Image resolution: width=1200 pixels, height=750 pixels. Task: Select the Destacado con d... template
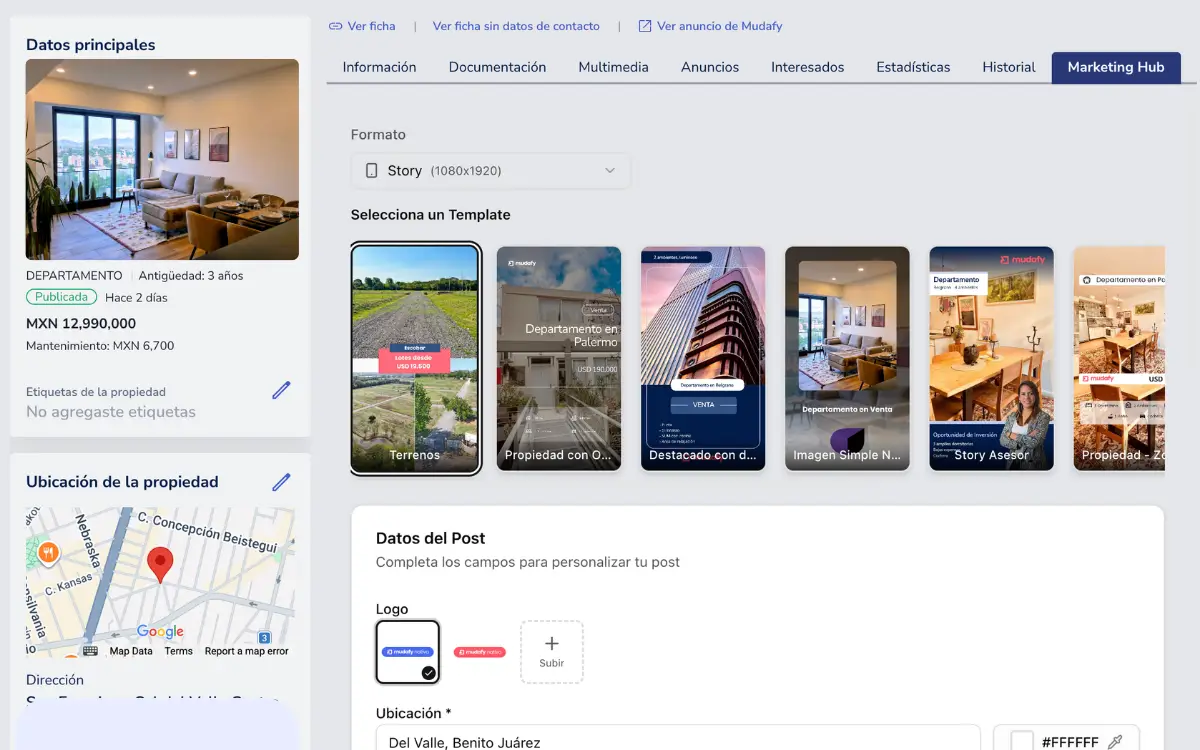[703, 358]
